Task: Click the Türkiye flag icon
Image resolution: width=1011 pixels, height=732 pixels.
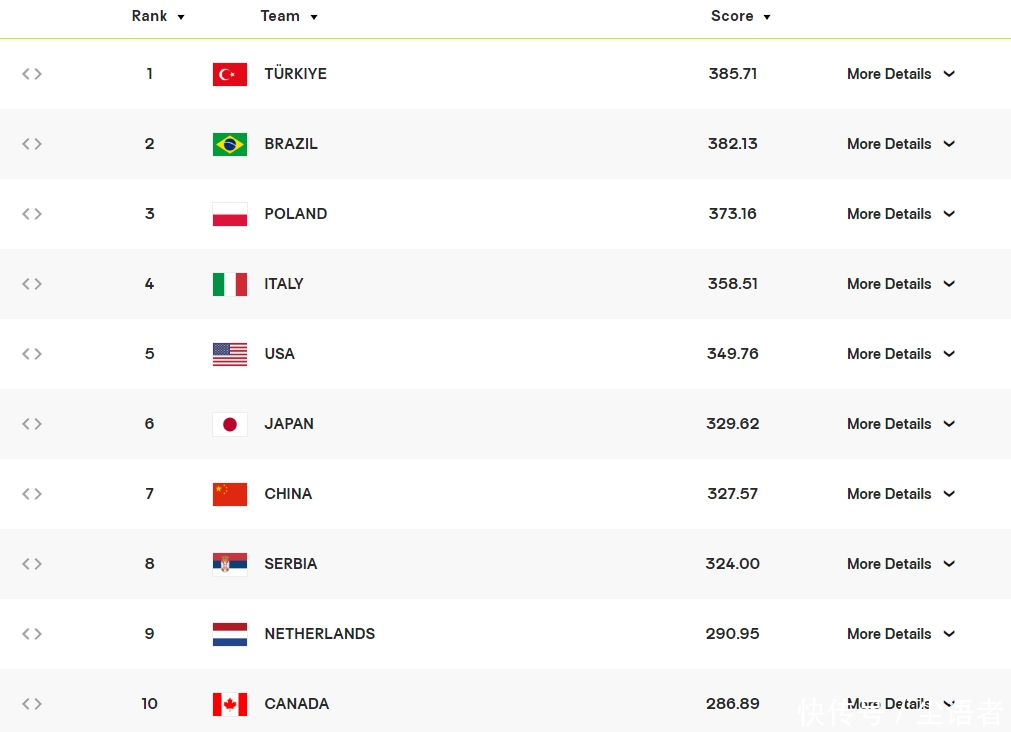Action: (230, 74)
